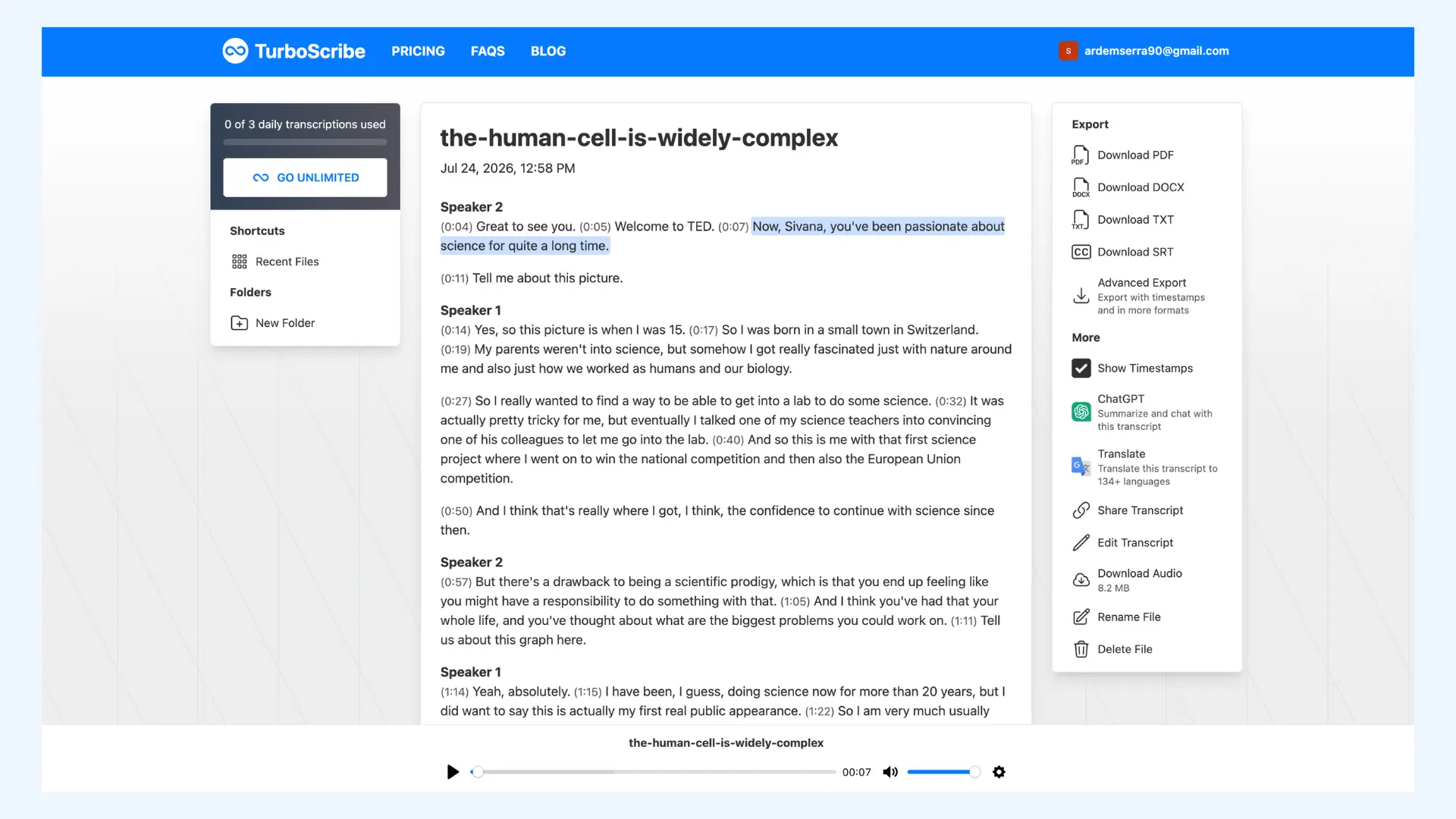This screenshot has width=1456, height=819.
Task: Download transcript as TXT
Action: pos(1135,220)
